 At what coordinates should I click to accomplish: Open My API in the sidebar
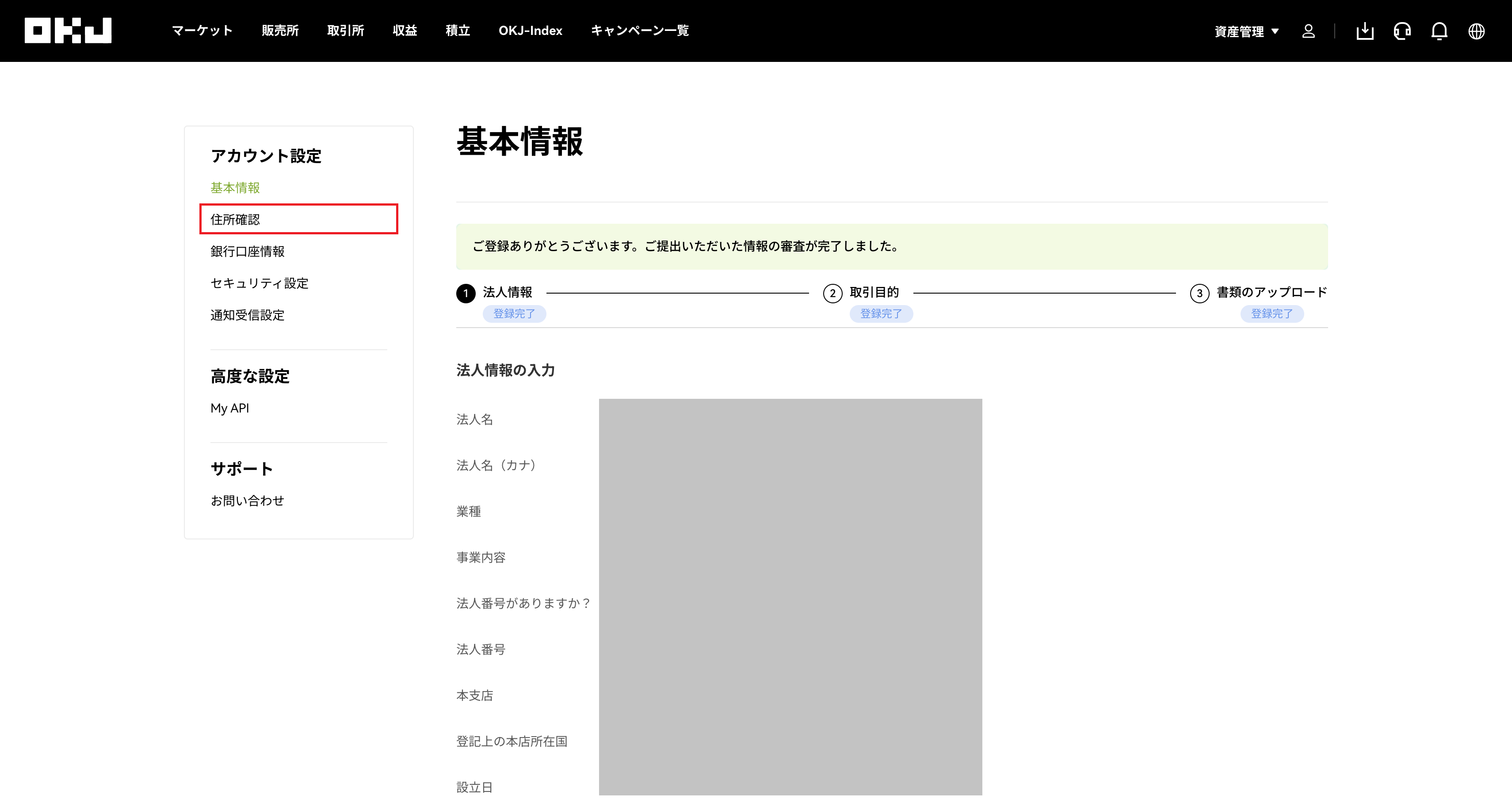click(229, 408)
